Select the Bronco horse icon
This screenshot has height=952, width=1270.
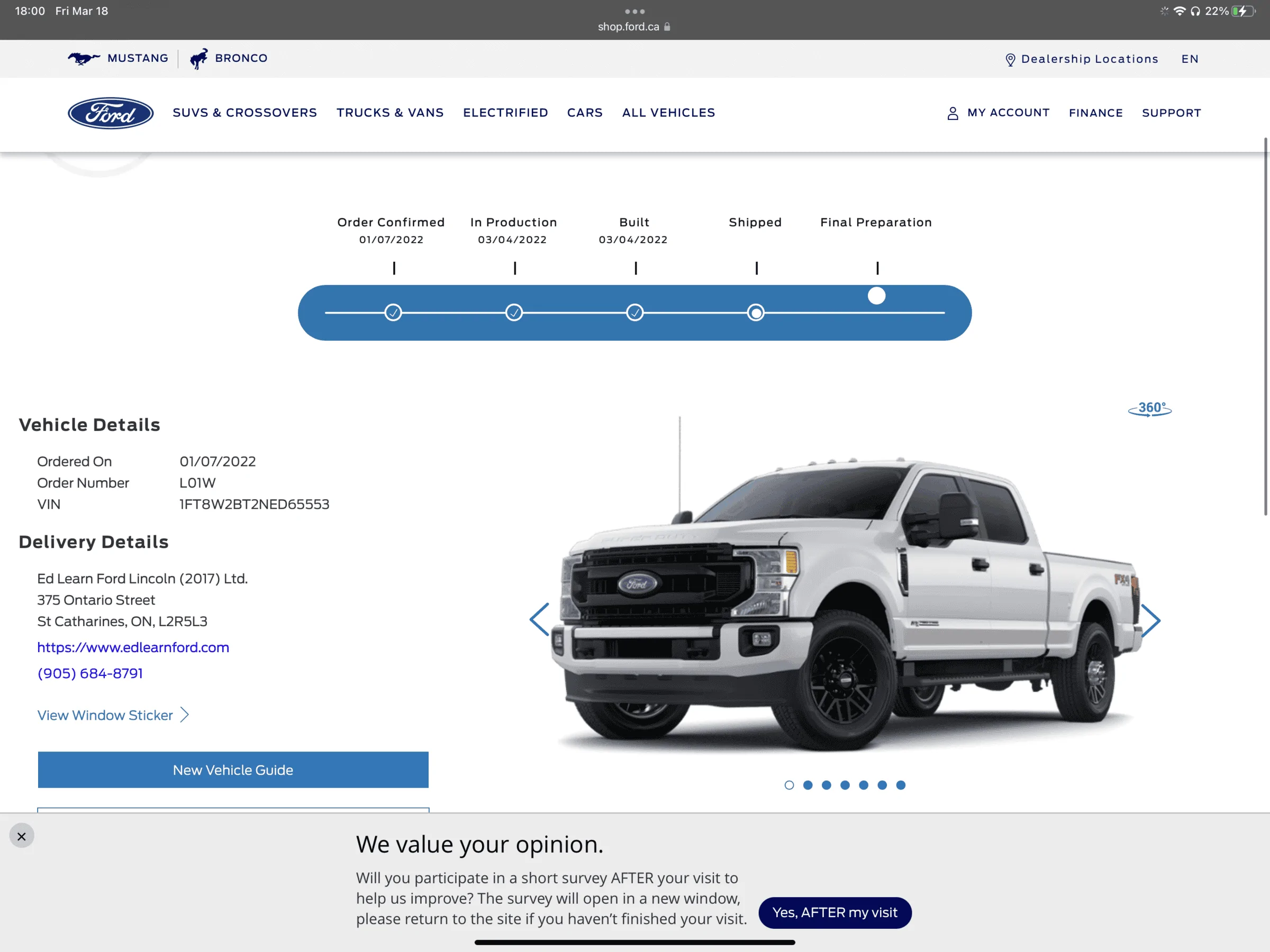click(x=199, y=58)
